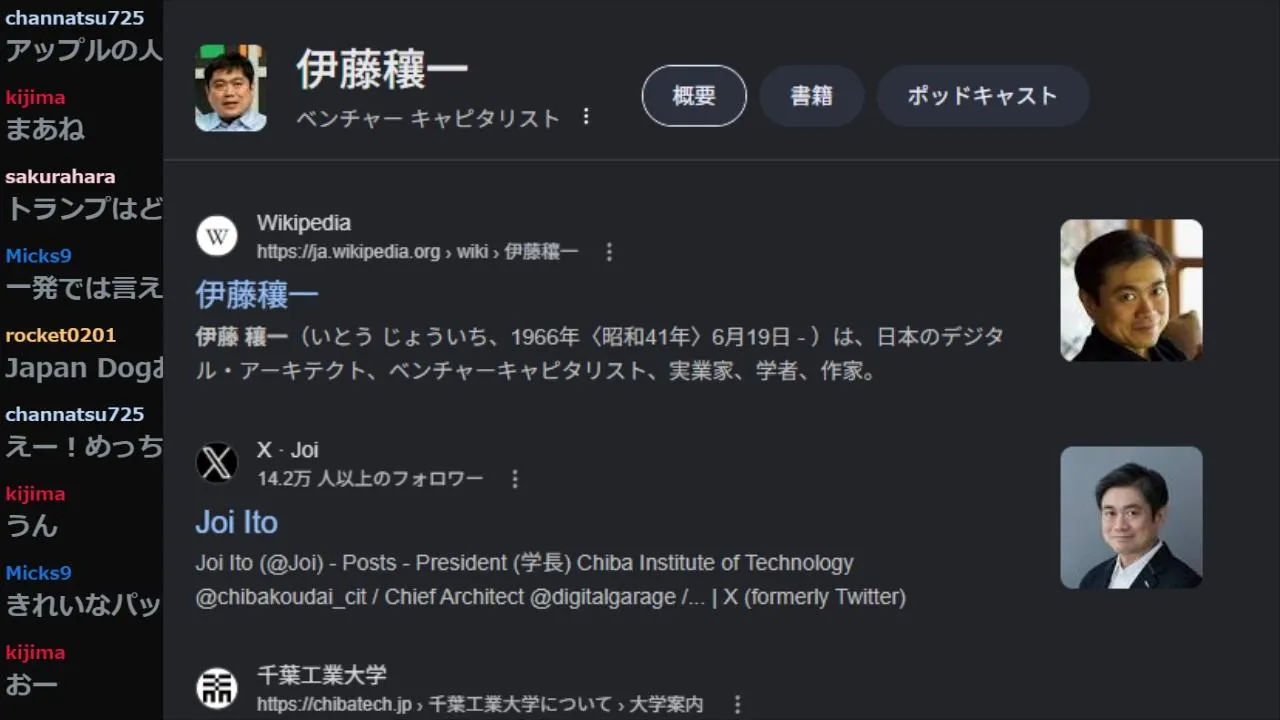Click username rocket0201 in chat
Viewport: 1280px width, 720px height.
pyautogui.click(x=61, y=335)
